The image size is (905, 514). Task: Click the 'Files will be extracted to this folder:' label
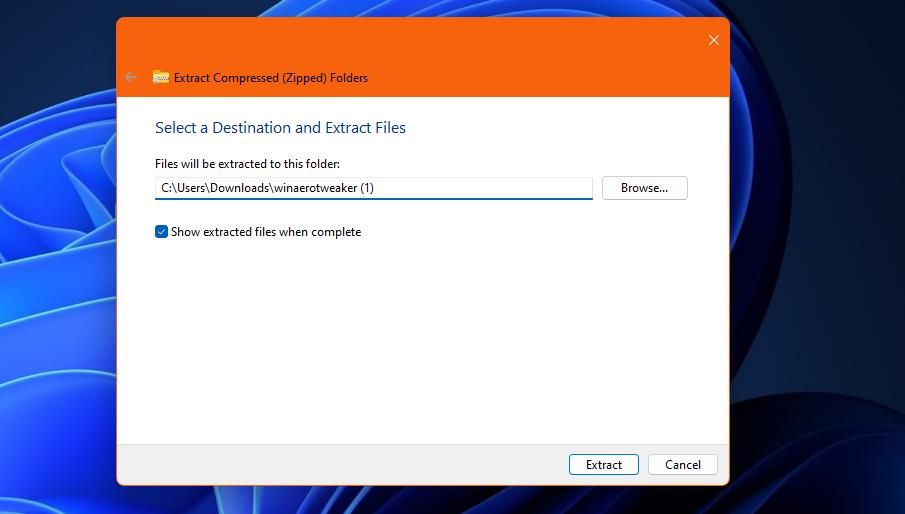(x=247, y=164)
